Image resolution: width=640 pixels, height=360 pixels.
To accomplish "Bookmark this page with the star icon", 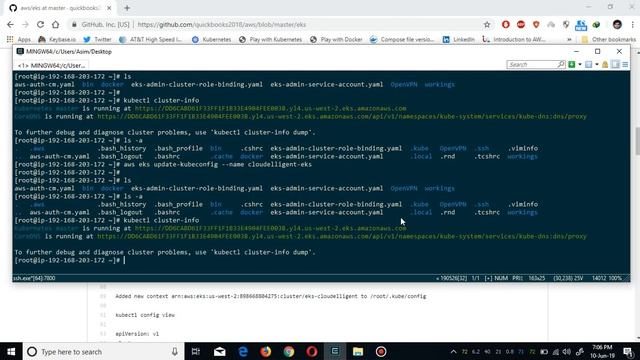I will (487, 24).
